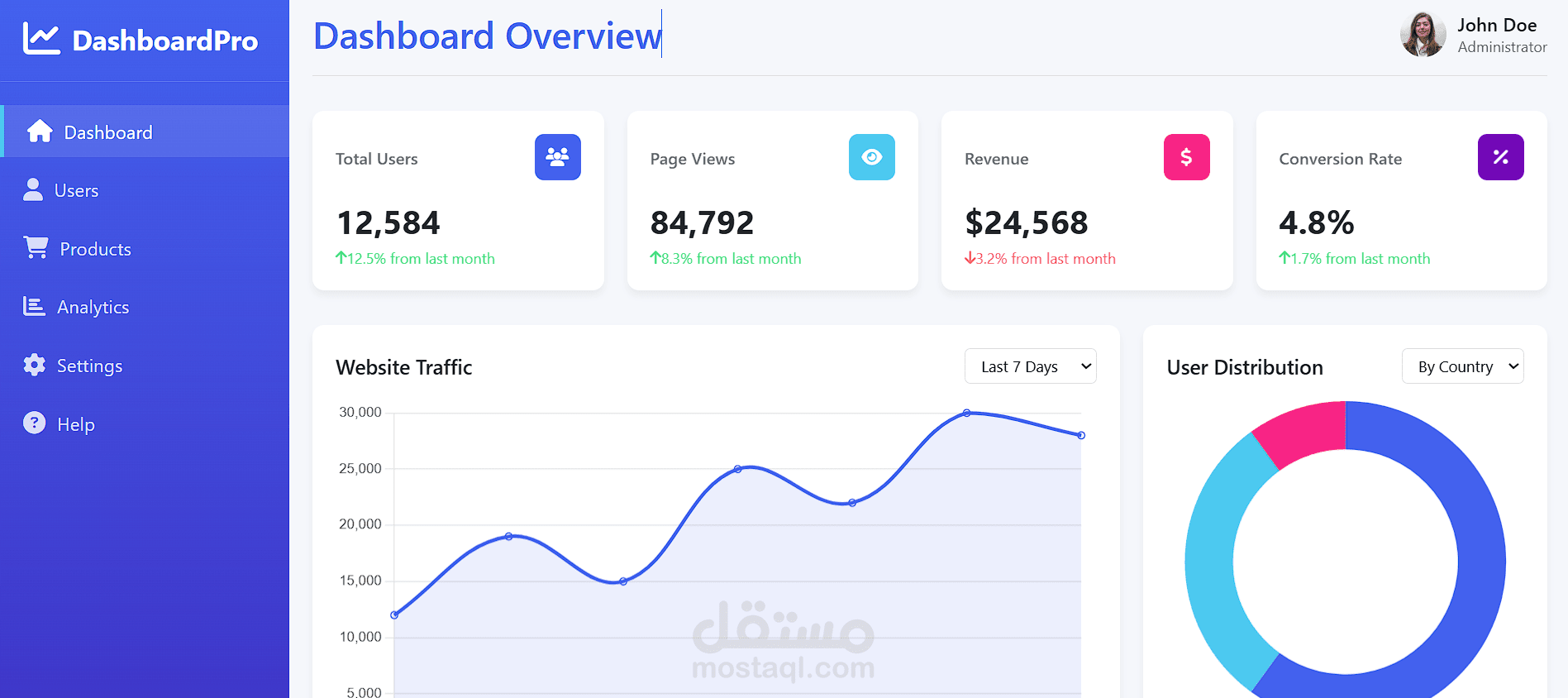Click the 10,000 y-axis label

[360, 636]
